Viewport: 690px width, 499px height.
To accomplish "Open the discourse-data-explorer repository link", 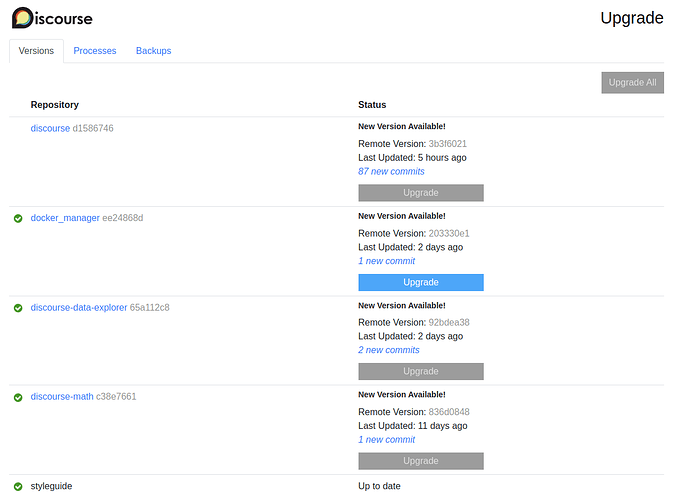I will 79,307.
